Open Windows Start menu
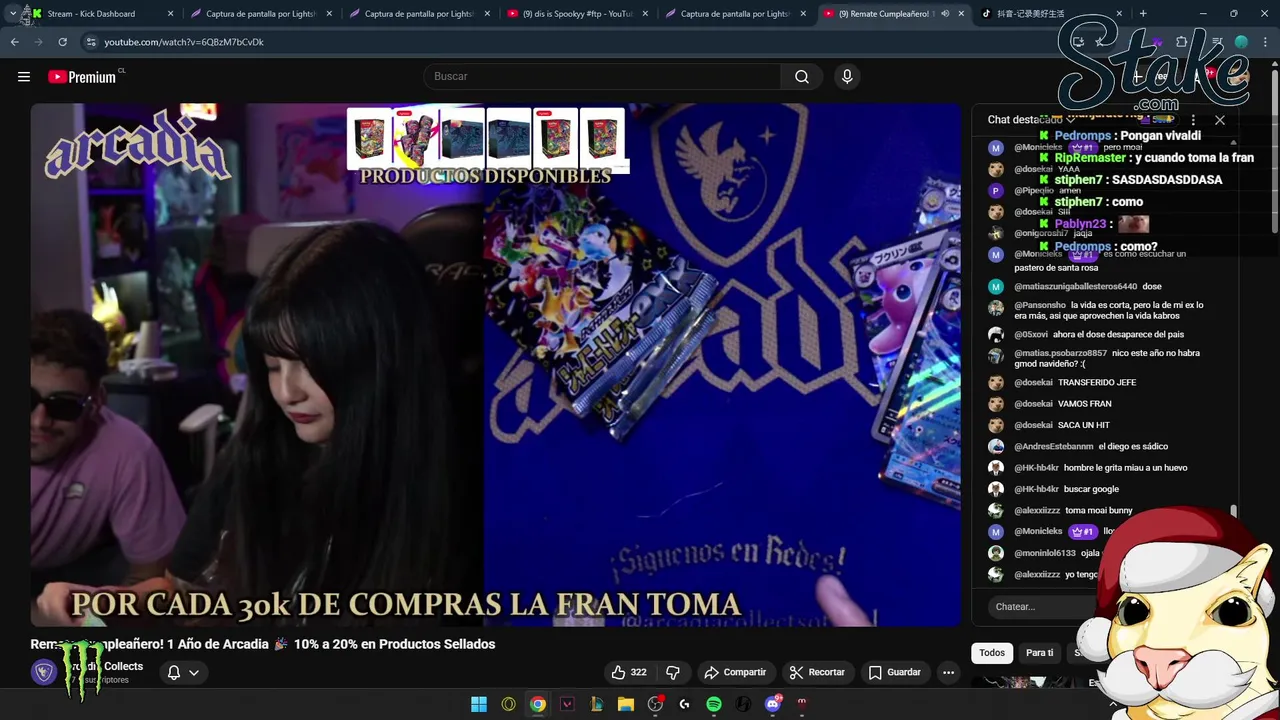 click(479, 704)
